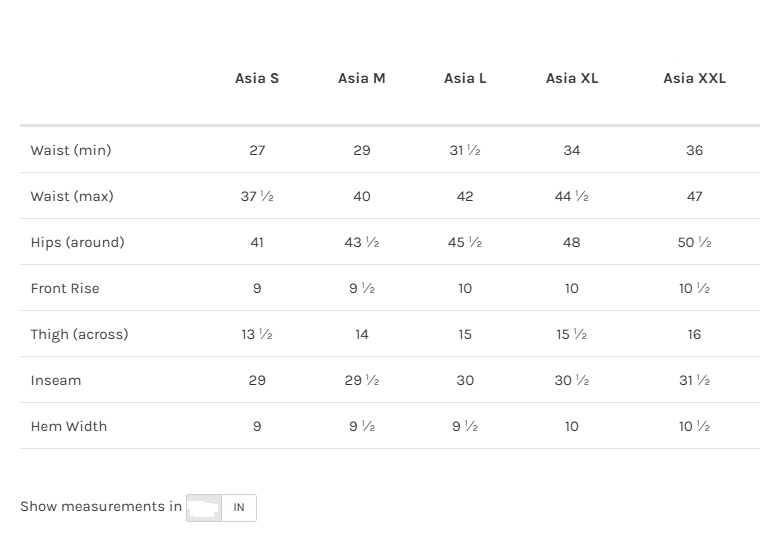Click the Front Rise row label
The height and width of the screenshot is (546, 784).
pyautogui.click(x=65, y=288)
